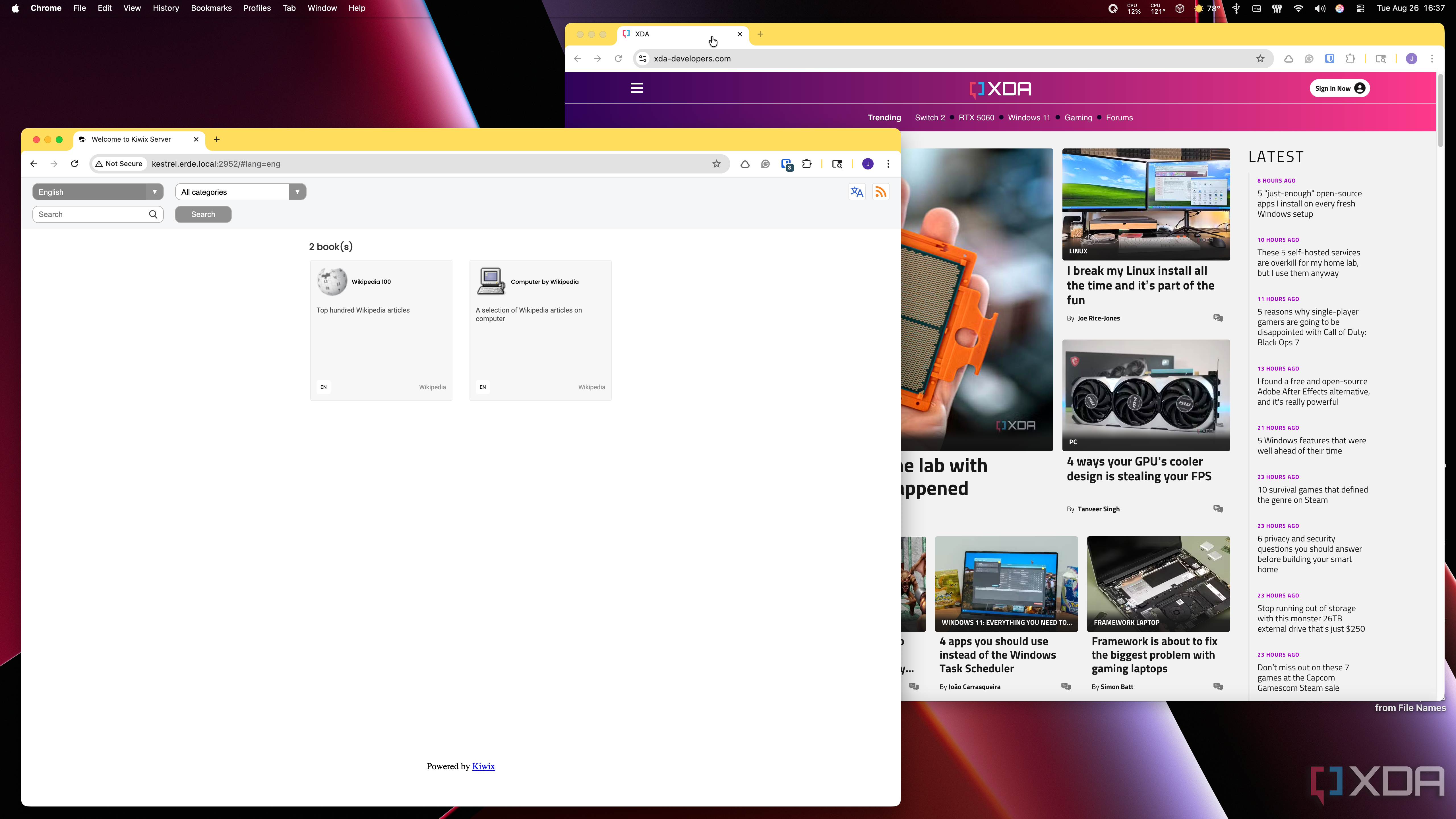The width and height of the screenshot is (1456, 819).
Task: Open the Gaming trending link
Action: [x=1078, y=117]
